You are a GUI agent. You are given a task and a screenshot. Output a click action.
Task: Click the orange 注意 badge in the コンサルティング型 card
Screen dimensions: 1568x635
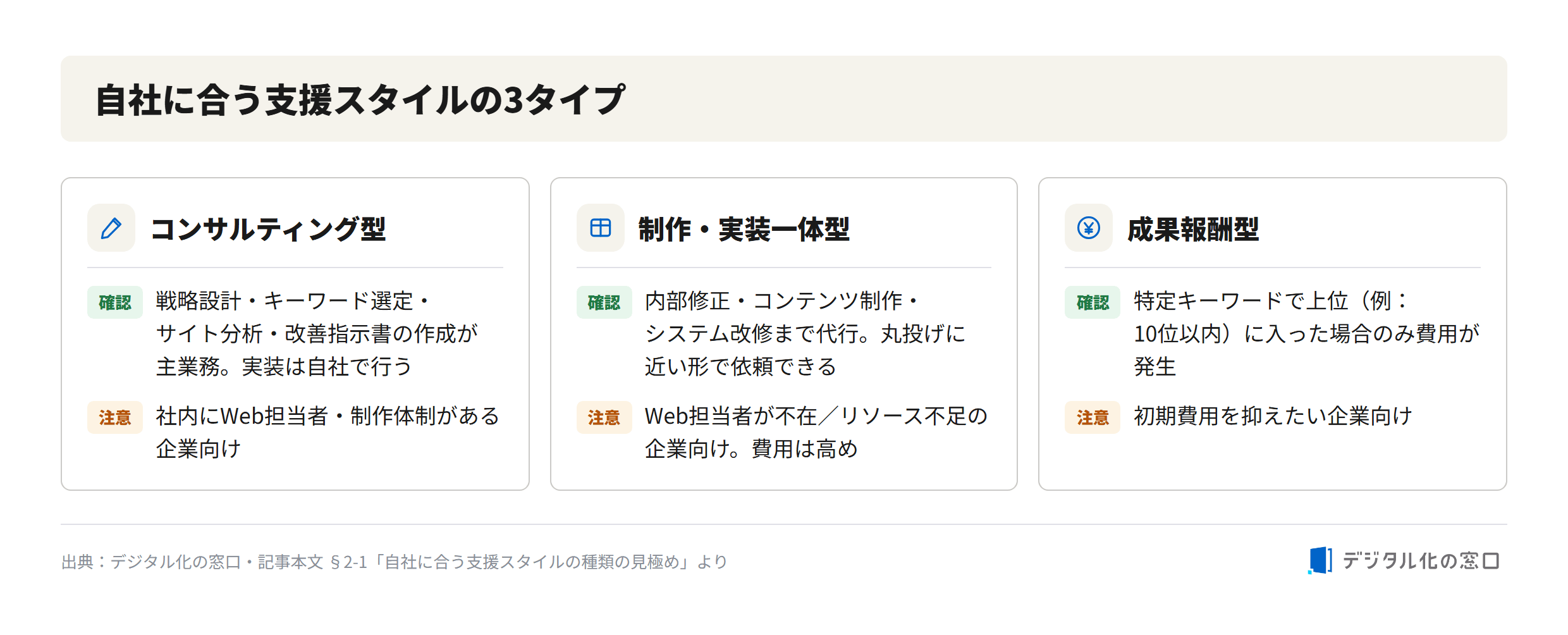(115, 417)
